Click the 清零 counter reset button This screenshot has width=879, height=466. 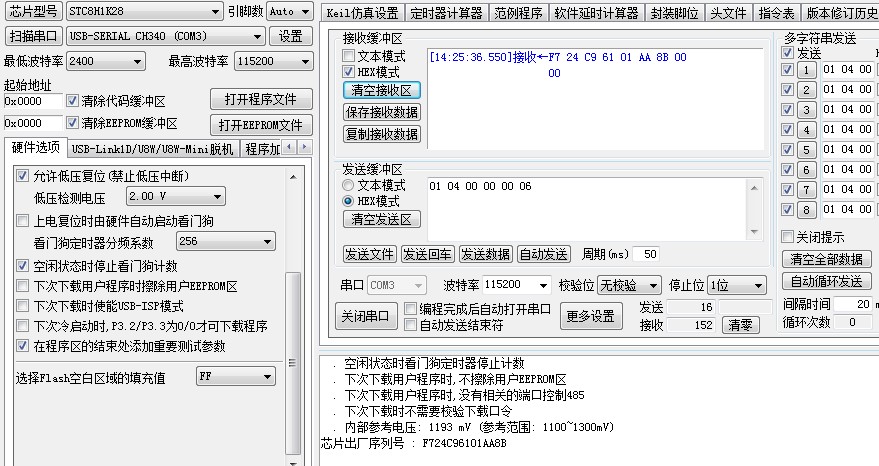pyautogui.click(x=740, y=325)
